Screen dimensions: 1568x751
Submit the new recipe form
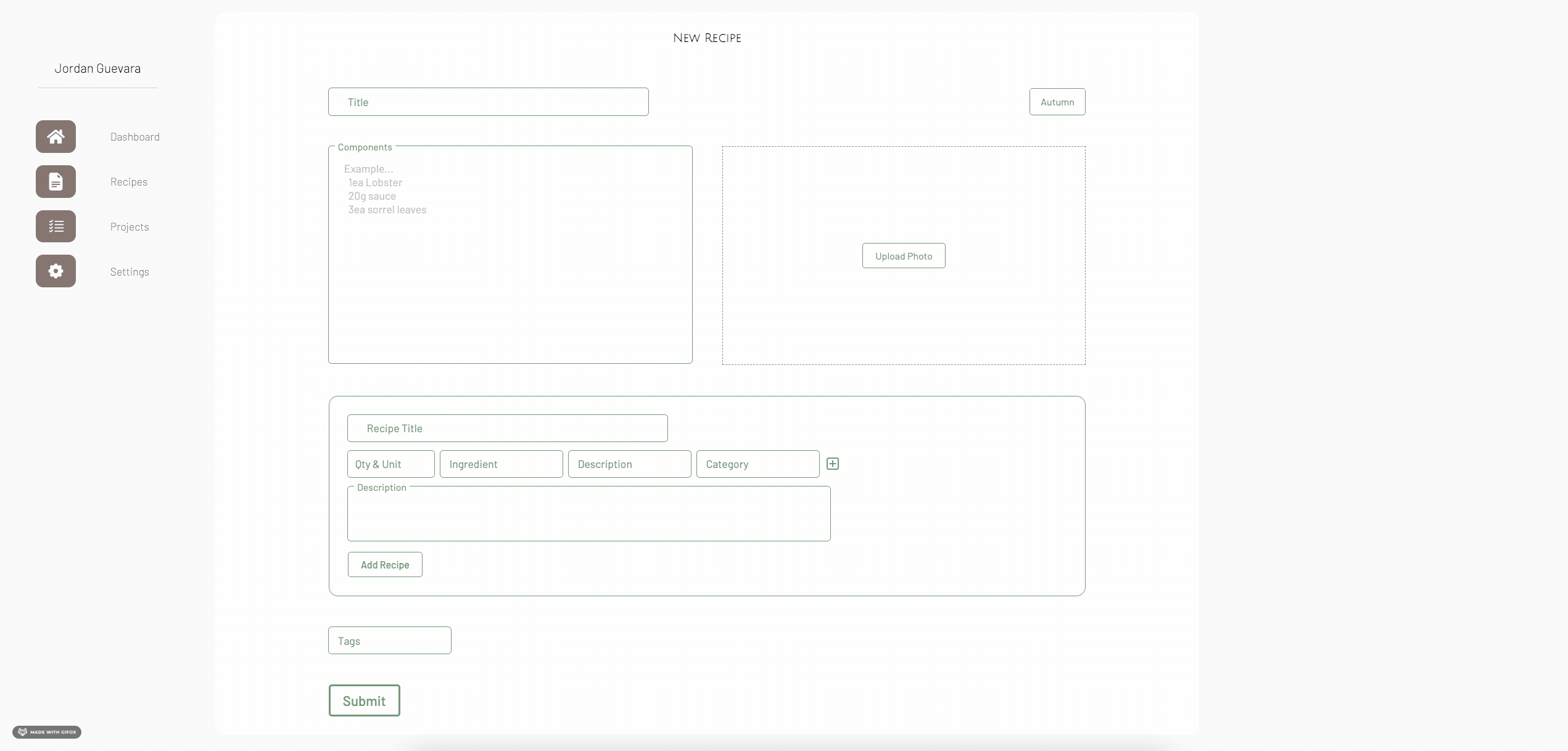coord(364,700)
